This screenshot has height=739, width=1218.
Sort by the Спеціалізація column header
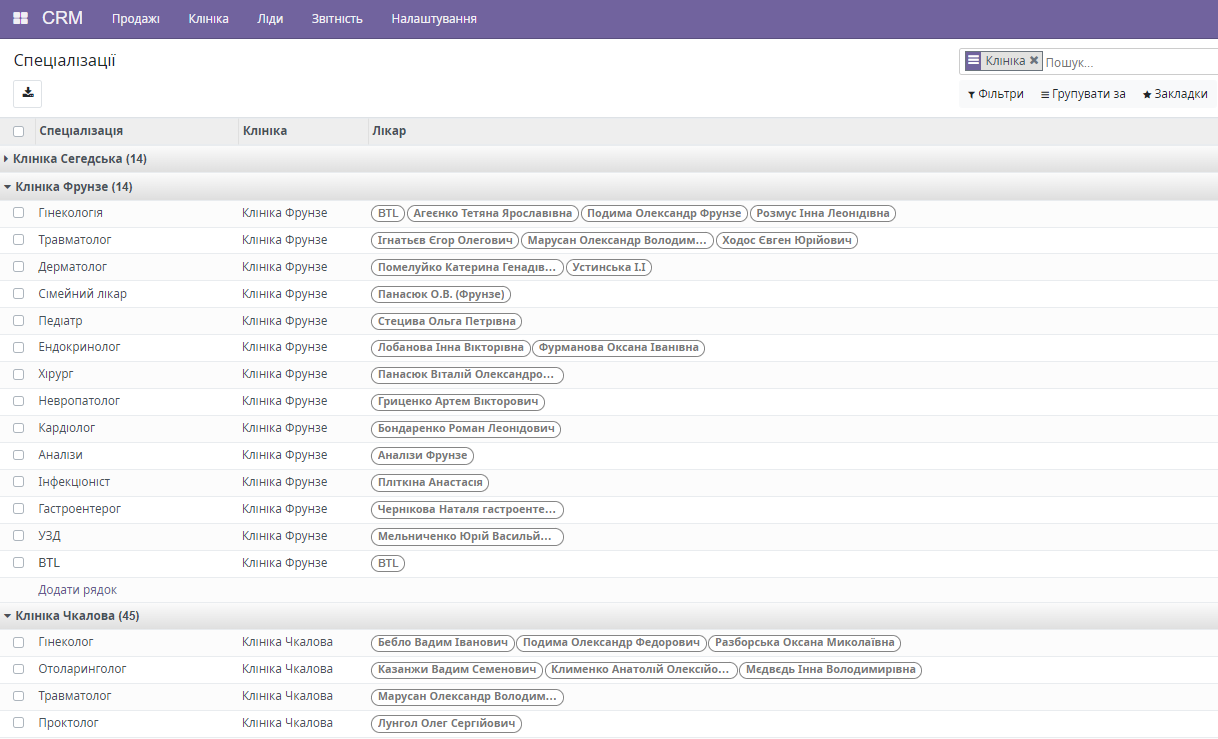tap(81, 131)
